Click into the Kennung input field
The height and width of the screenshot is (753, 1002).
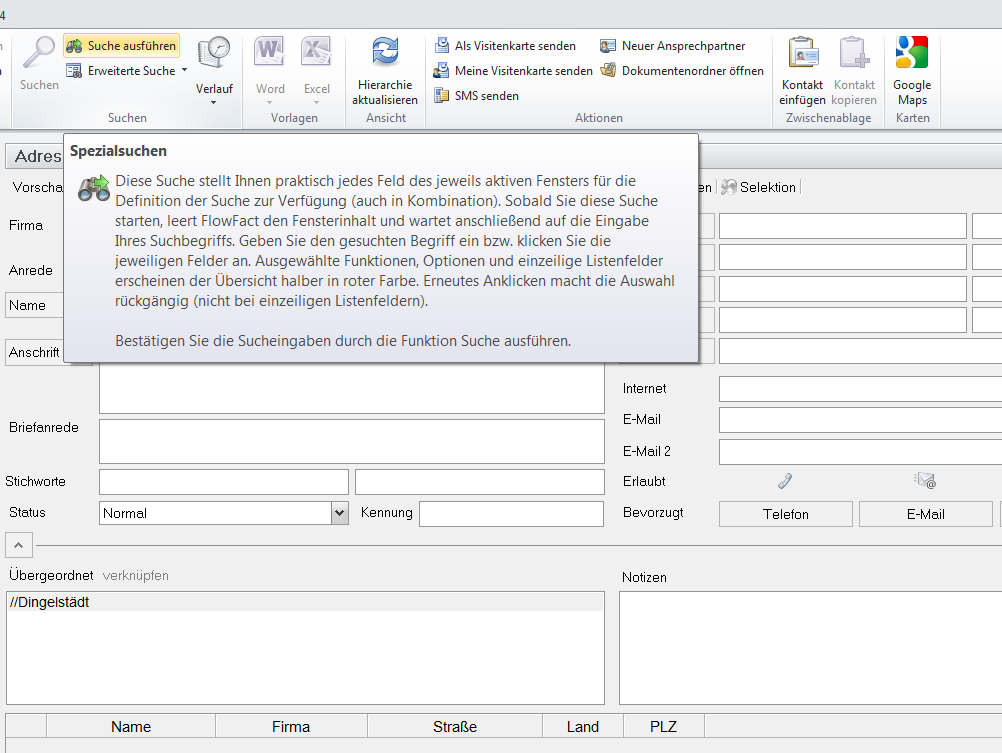pyautogui.click(x=510, y=513)
